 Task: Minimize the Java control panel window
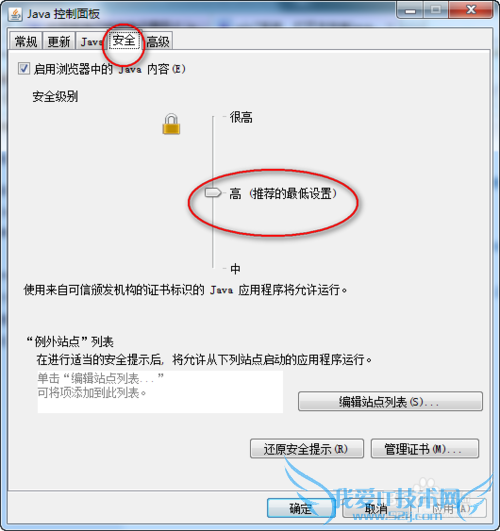(x=410, y=10)
